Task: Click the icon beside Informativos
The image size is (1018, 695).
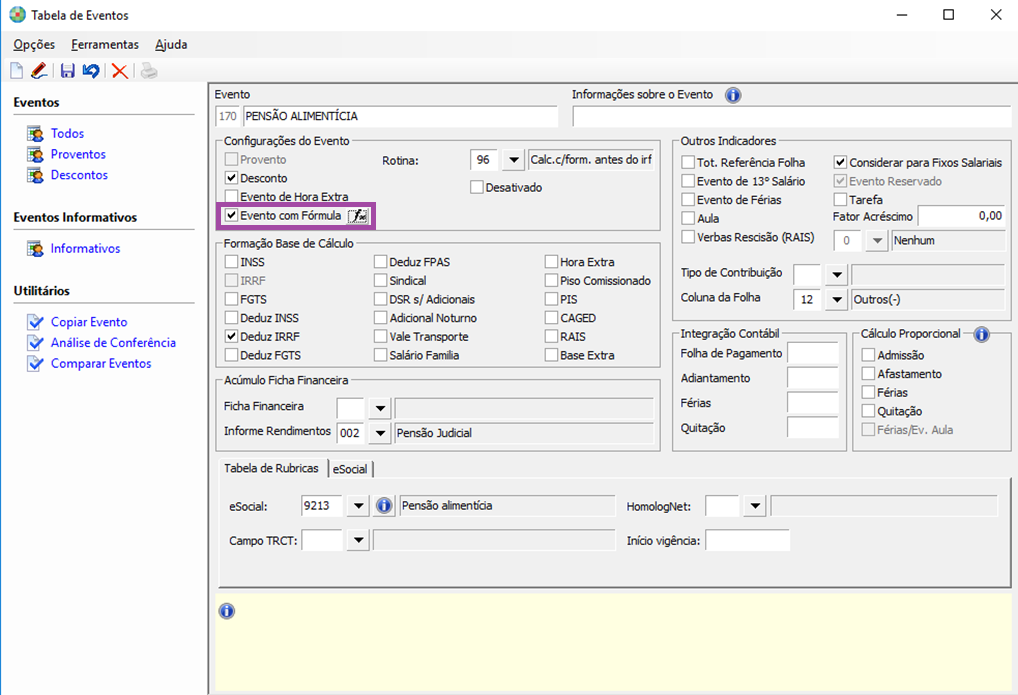Action: [35, 249]
